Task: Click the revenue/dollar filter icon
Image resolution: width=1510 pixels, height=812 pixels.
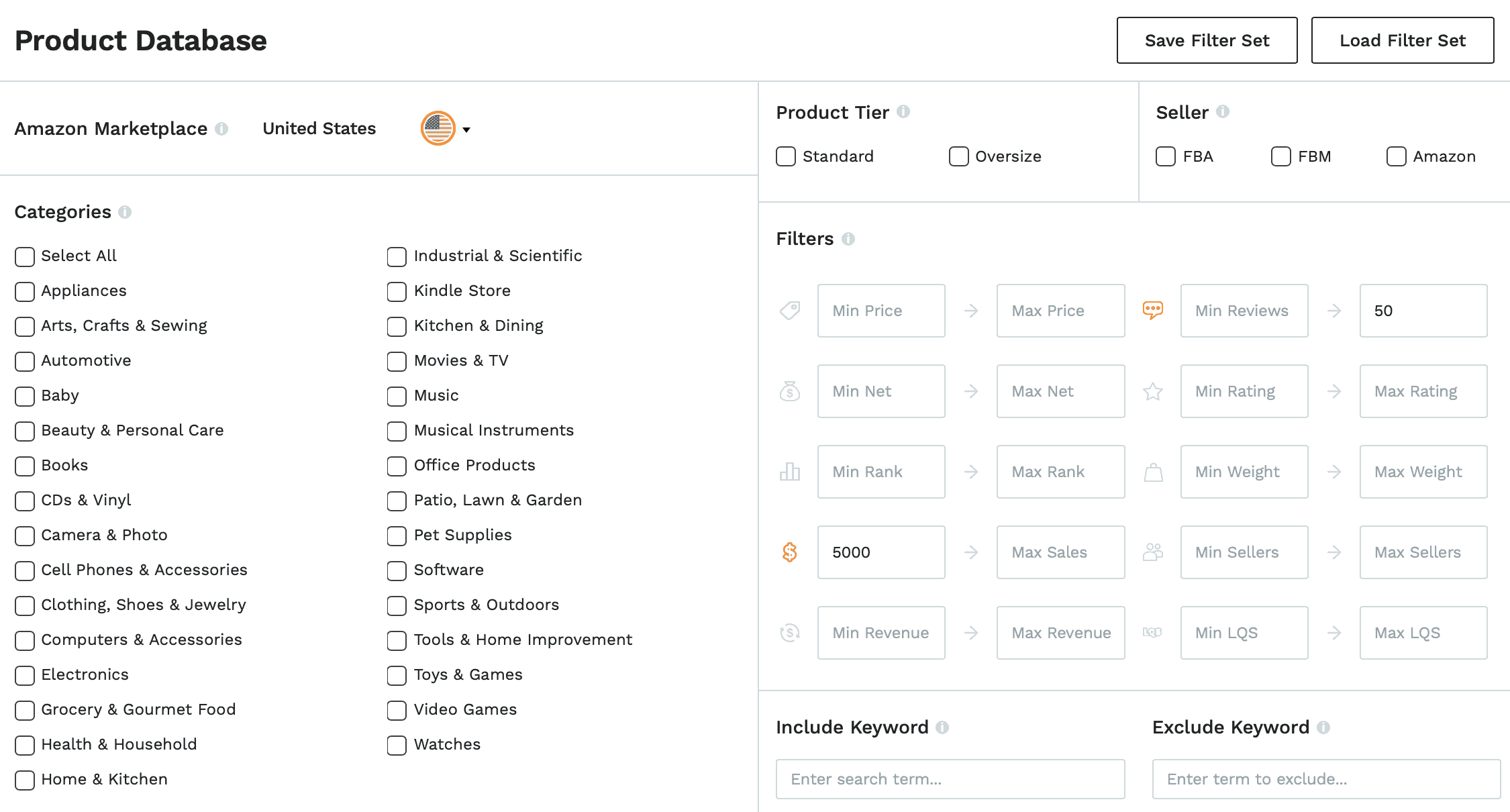Action: pyautogui.click(x=790, y=631)
